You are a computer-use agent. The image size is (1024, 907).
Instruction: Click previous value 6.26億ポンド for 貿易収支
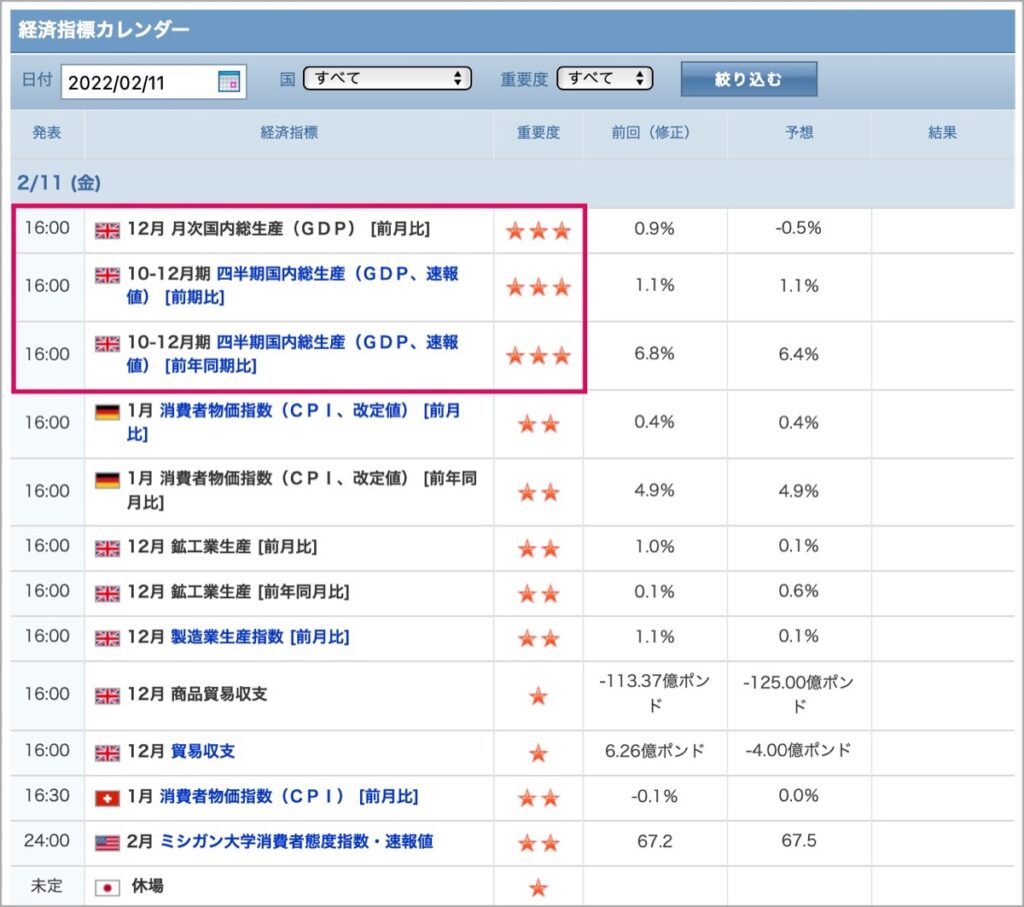654,751
